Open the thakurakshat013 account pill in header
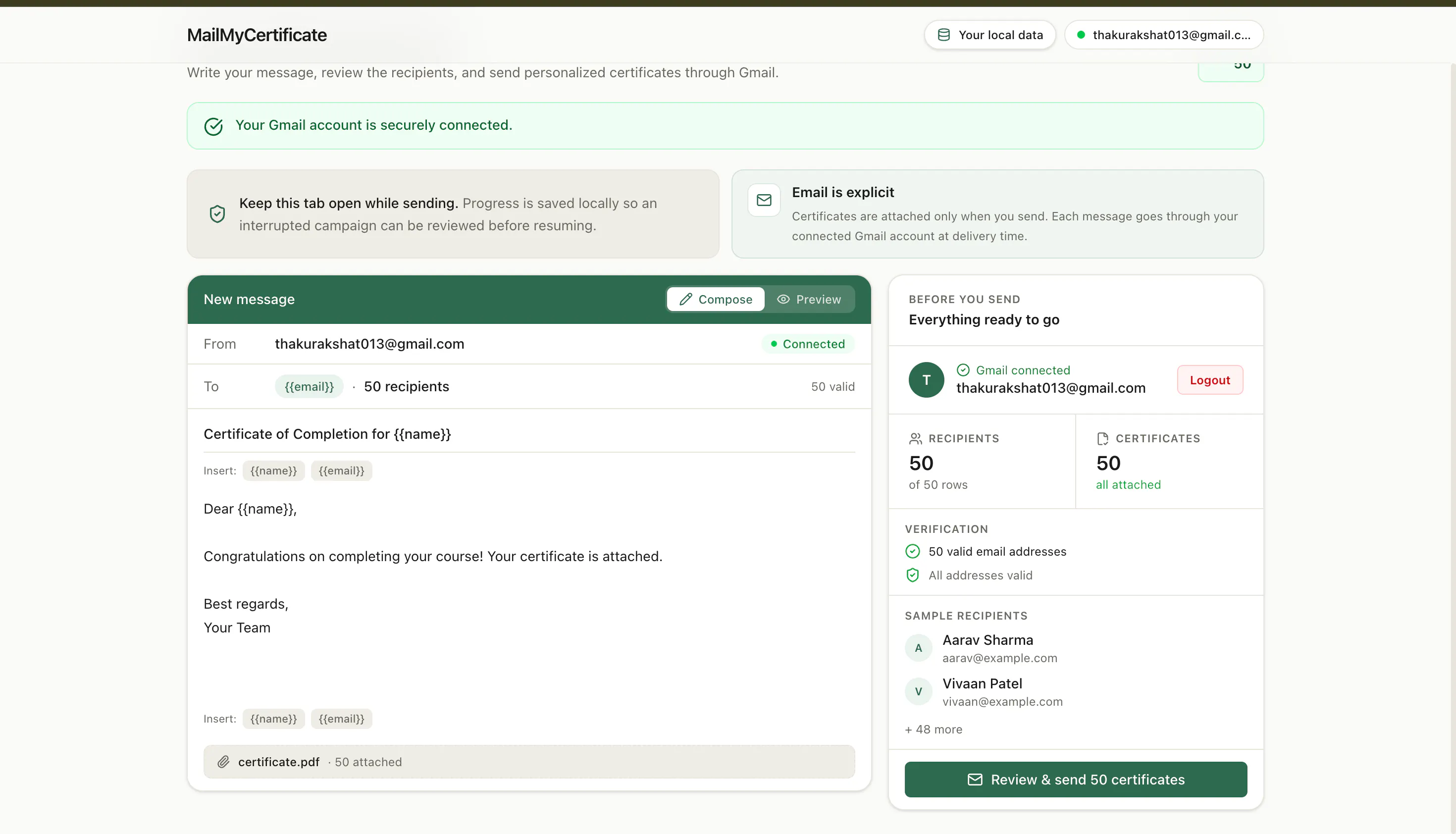The width and height of the screenshot is (1456, 834). [1164, 35]
